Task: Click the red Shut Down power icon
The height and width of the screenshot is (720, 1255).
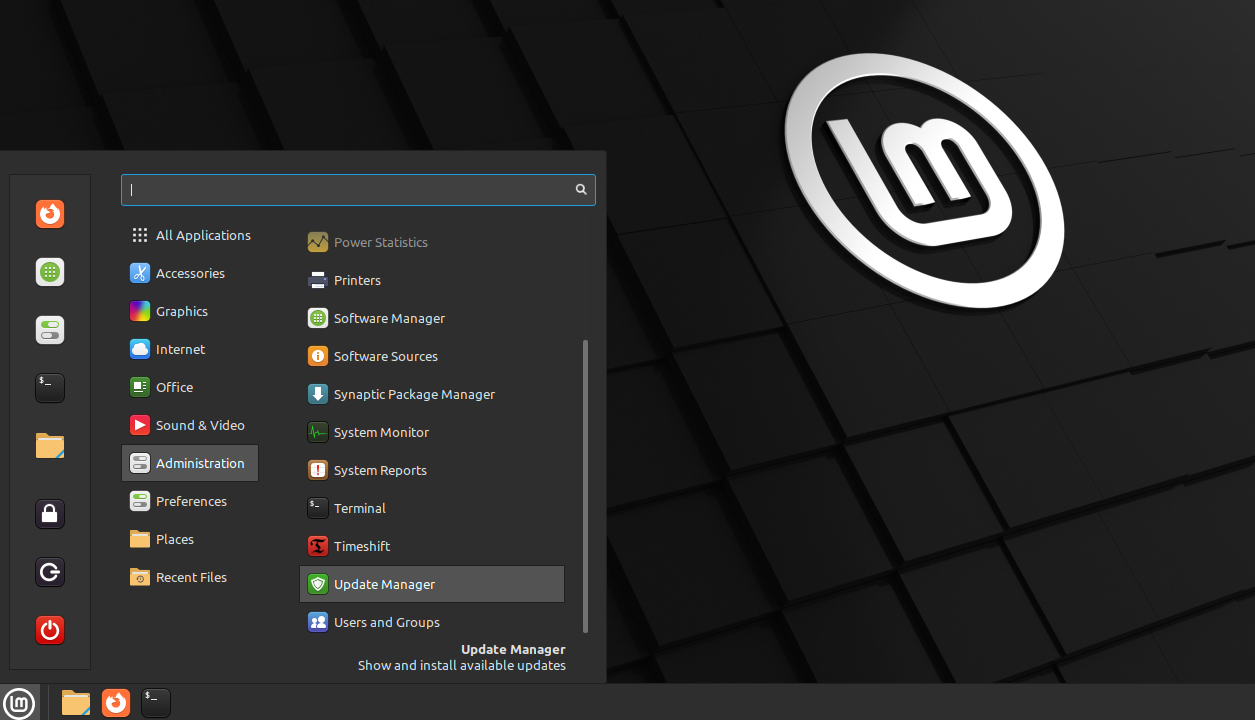Action: point(50,630)
